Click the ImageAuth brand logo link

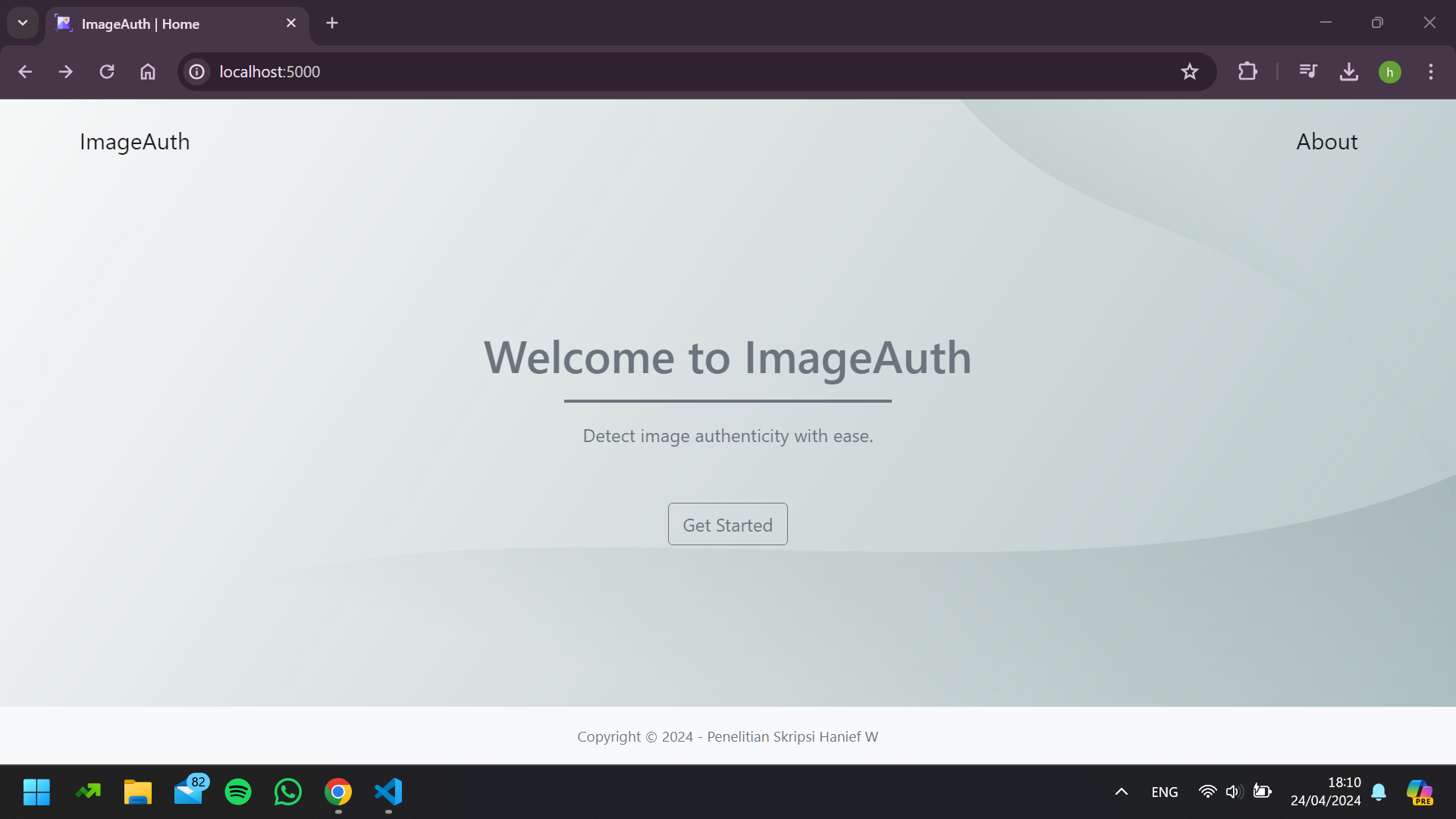point(135,142)
